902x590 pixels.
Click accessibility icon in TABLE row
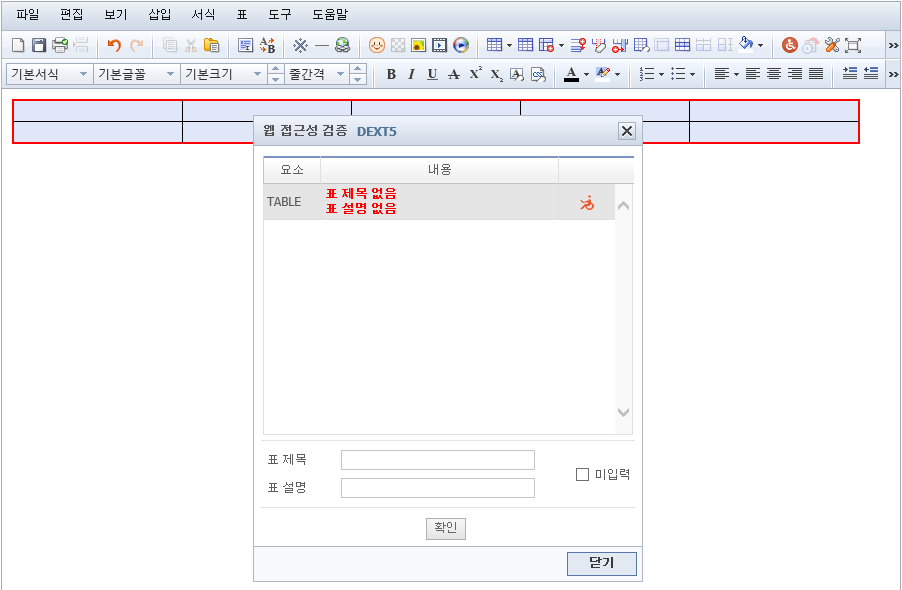[587, 202]
